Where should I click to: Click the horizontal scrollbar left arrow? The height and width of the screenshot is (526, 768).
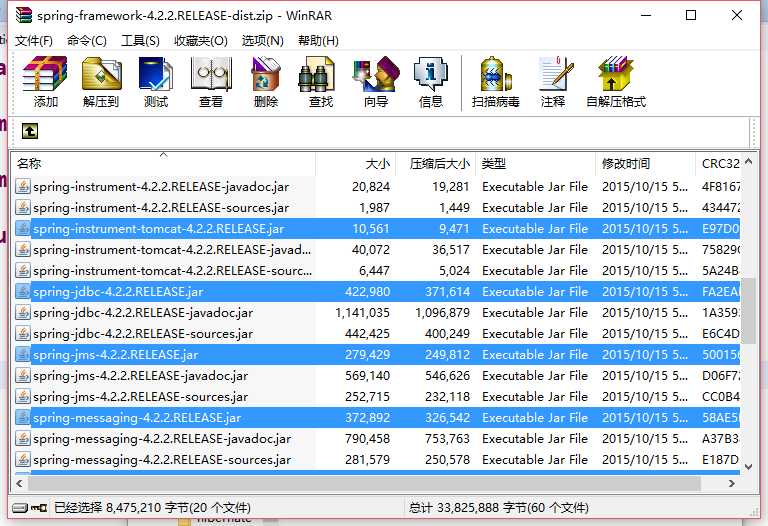point(19,483)
